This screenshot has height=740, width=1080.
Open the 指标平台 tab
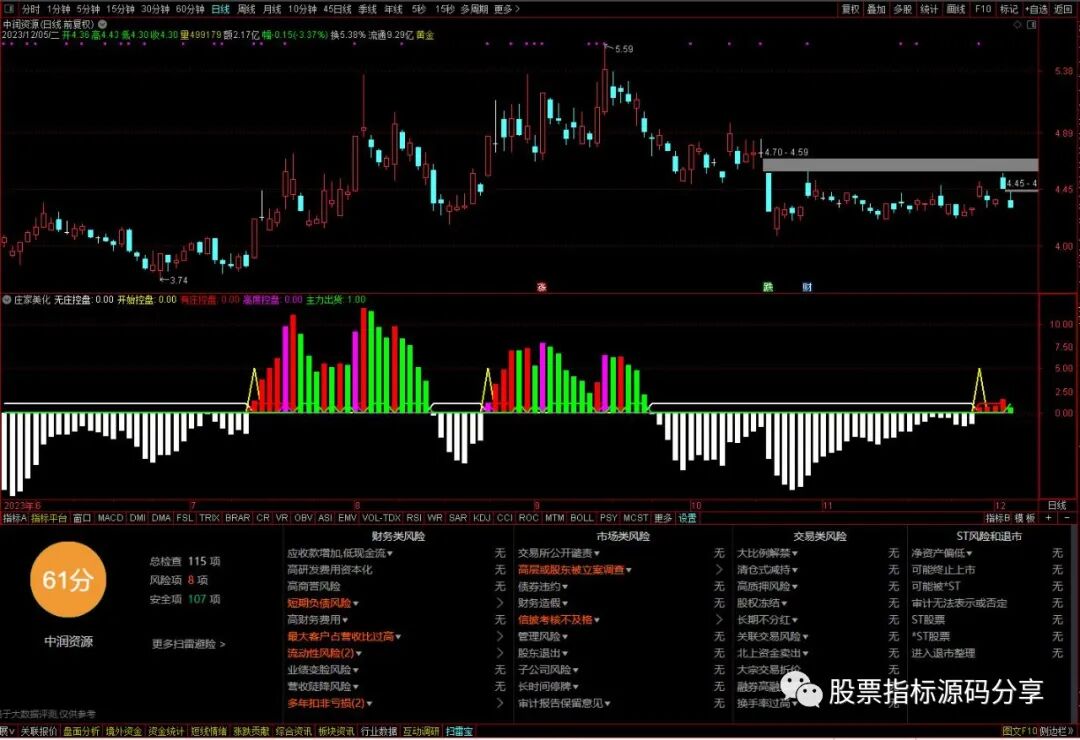(x=49, y=518)
